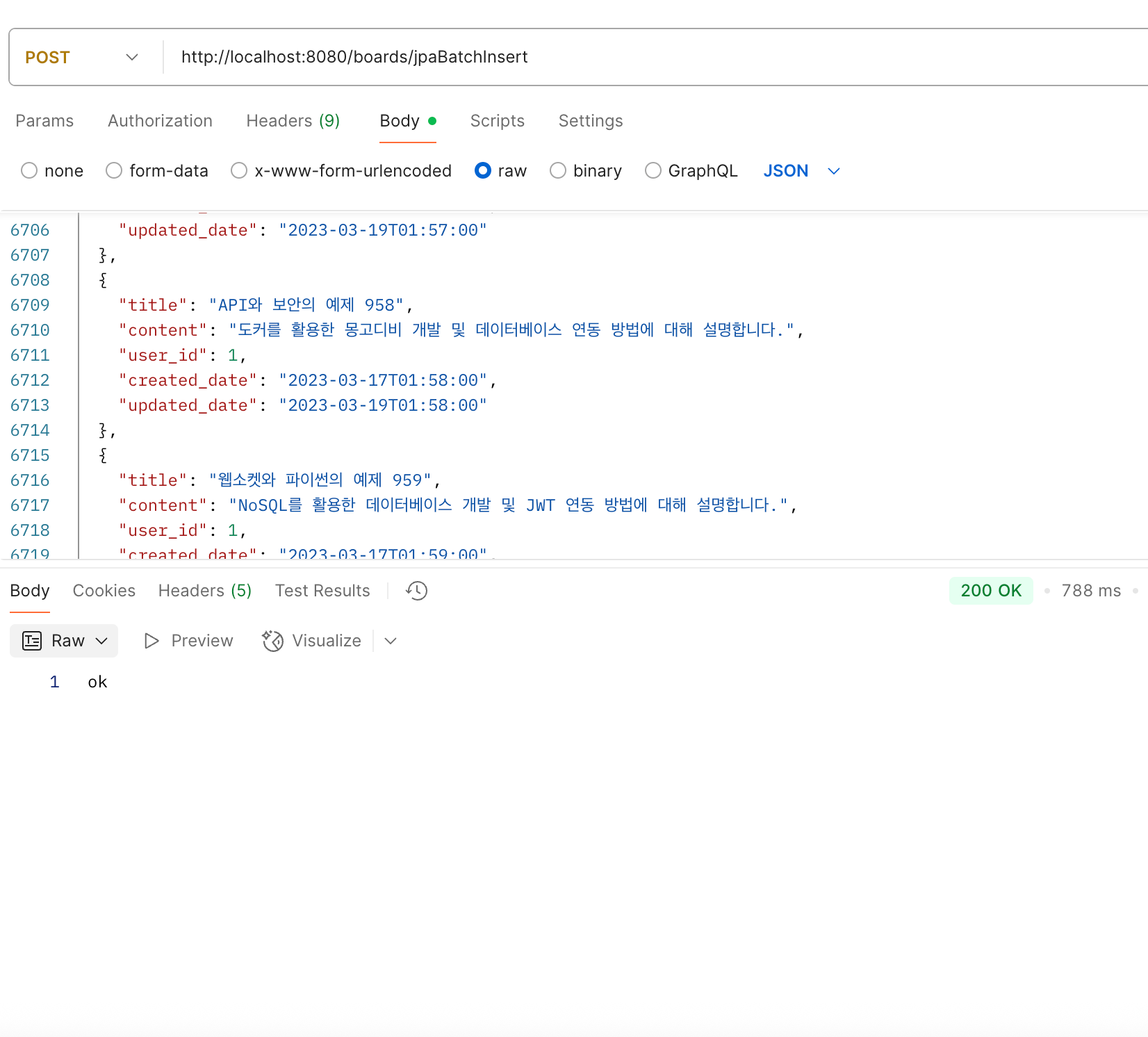Open the Test Results tab

tap(322, 591)
